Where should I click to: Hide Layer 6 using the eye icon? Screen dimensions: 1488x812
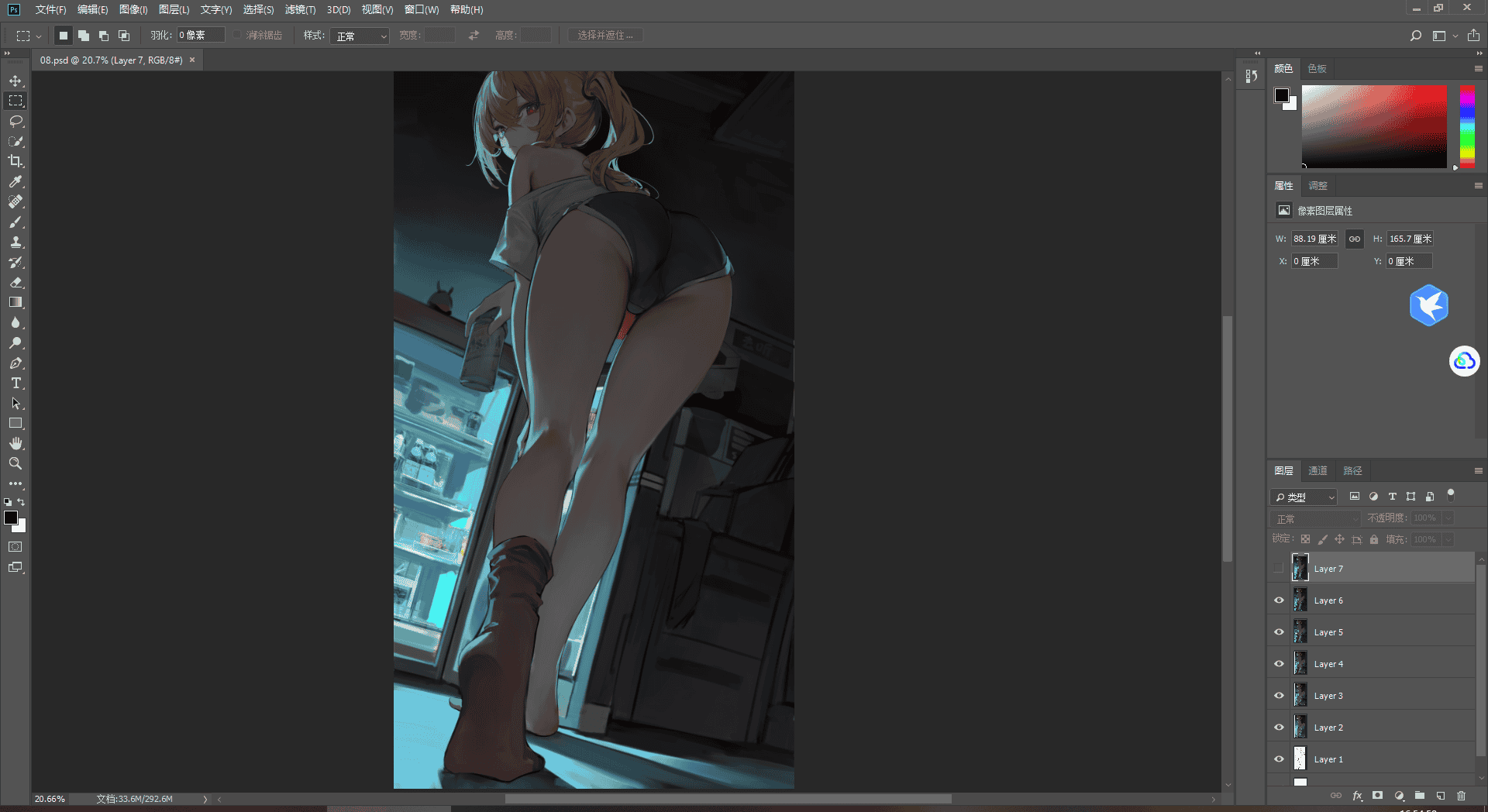pos(1279,600)
